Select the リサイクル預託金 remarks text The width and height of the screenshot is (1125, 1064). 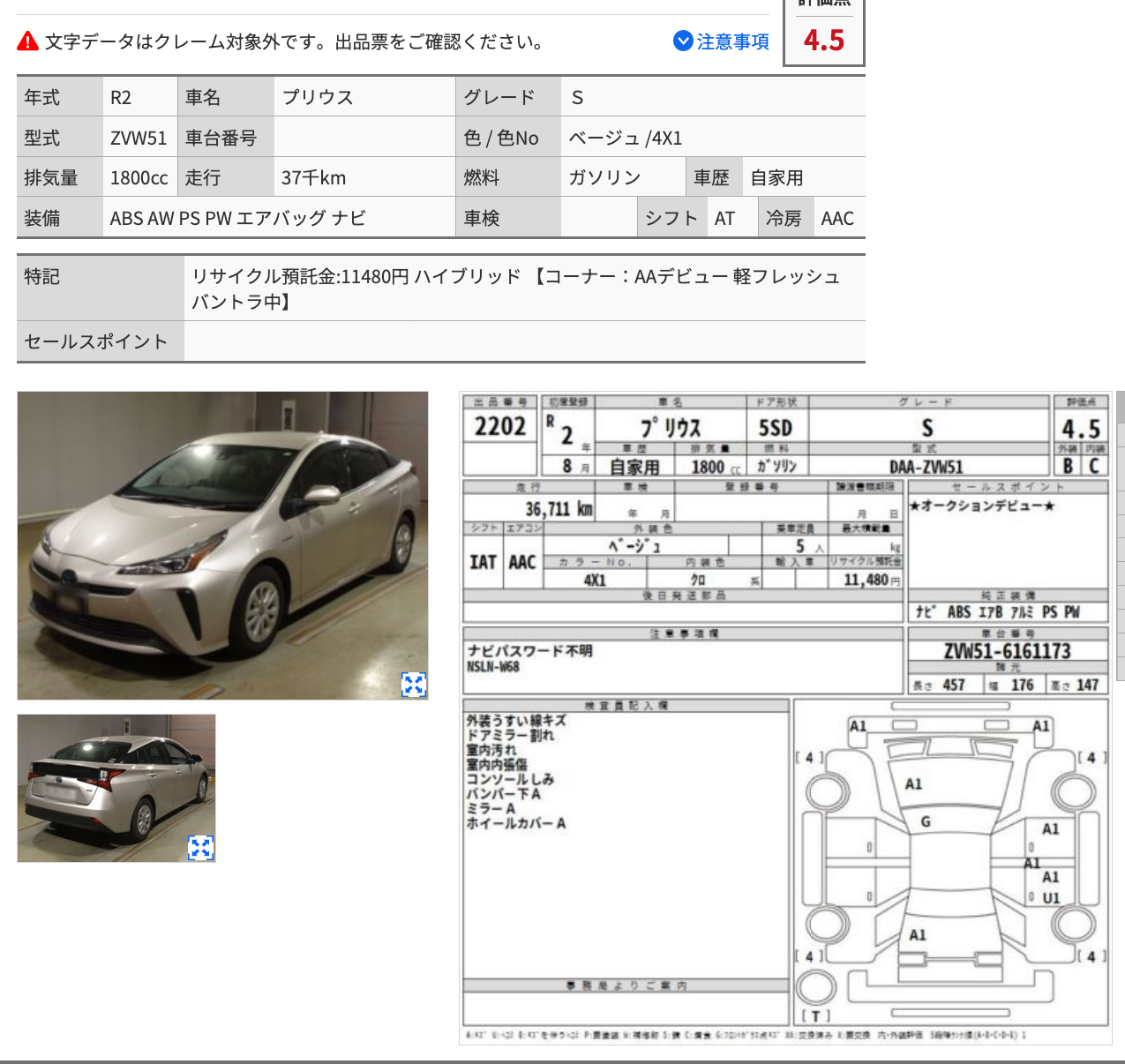coord(516,288)
